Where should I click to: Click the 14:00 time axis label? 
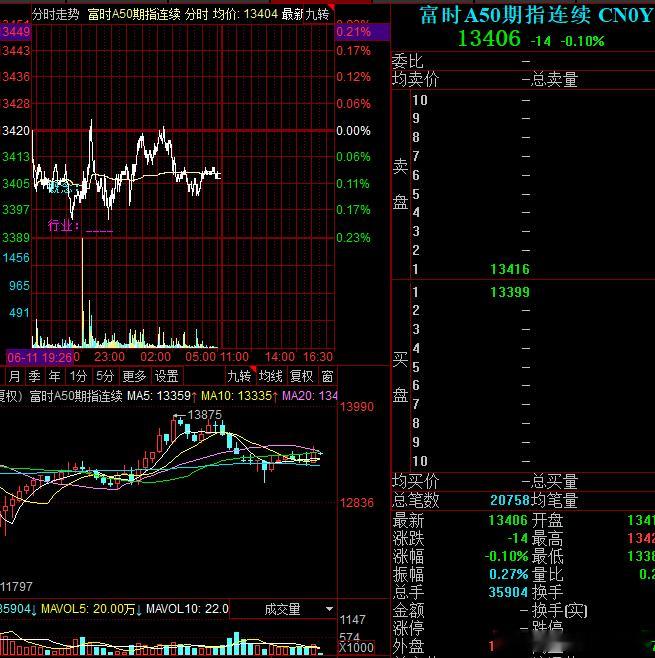click(279, 357)
